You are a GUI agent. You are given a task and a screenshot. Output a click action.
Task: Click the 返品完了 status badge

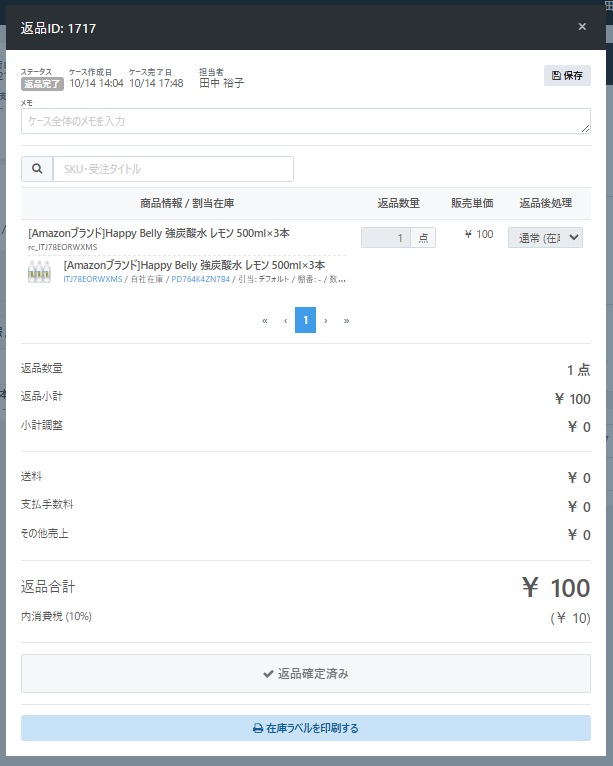42,84
